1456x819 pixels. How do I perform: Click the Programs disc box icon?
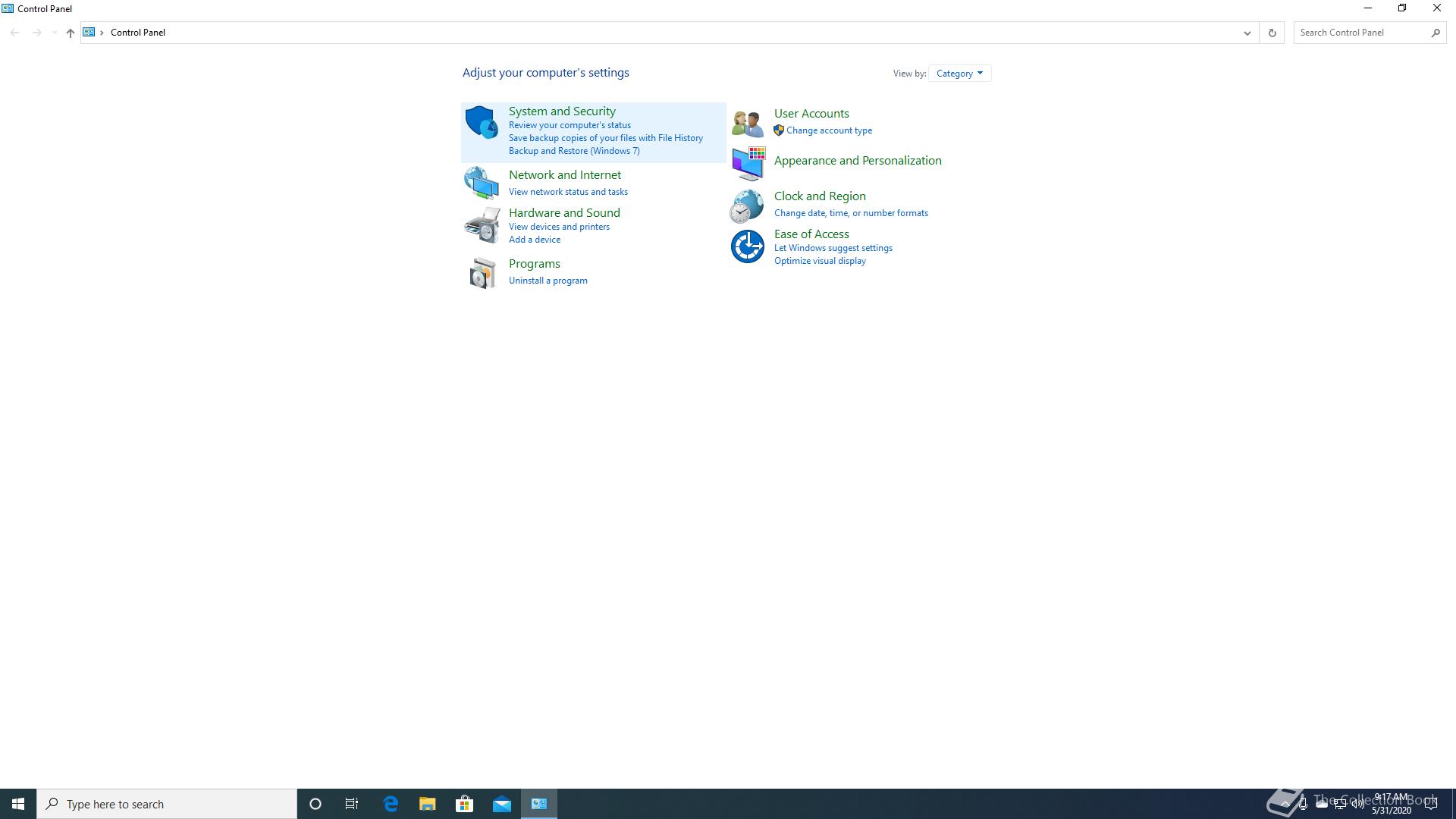point(482,273)
